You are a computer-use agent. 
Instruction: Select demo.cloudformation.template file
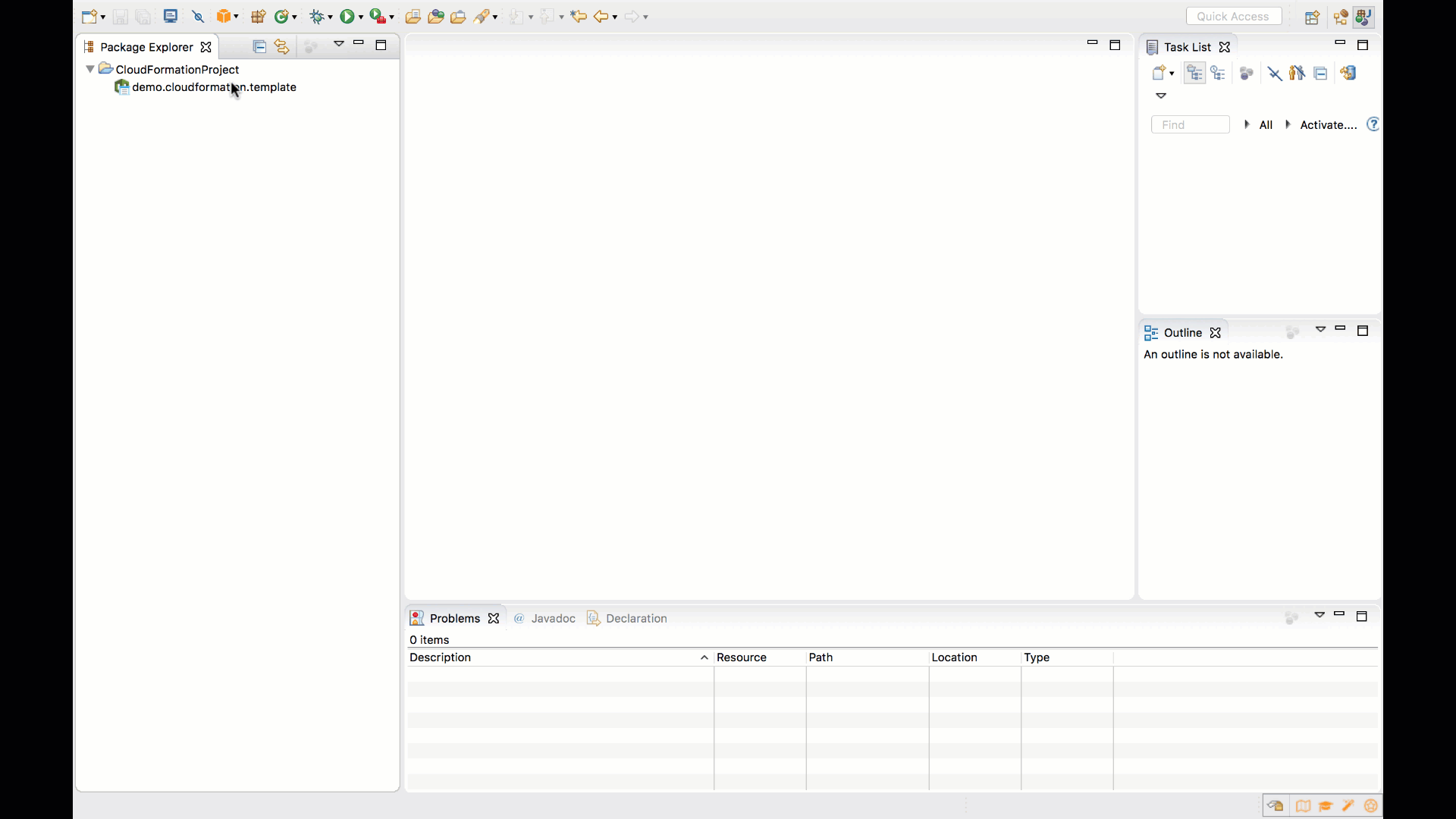[214, 87]
